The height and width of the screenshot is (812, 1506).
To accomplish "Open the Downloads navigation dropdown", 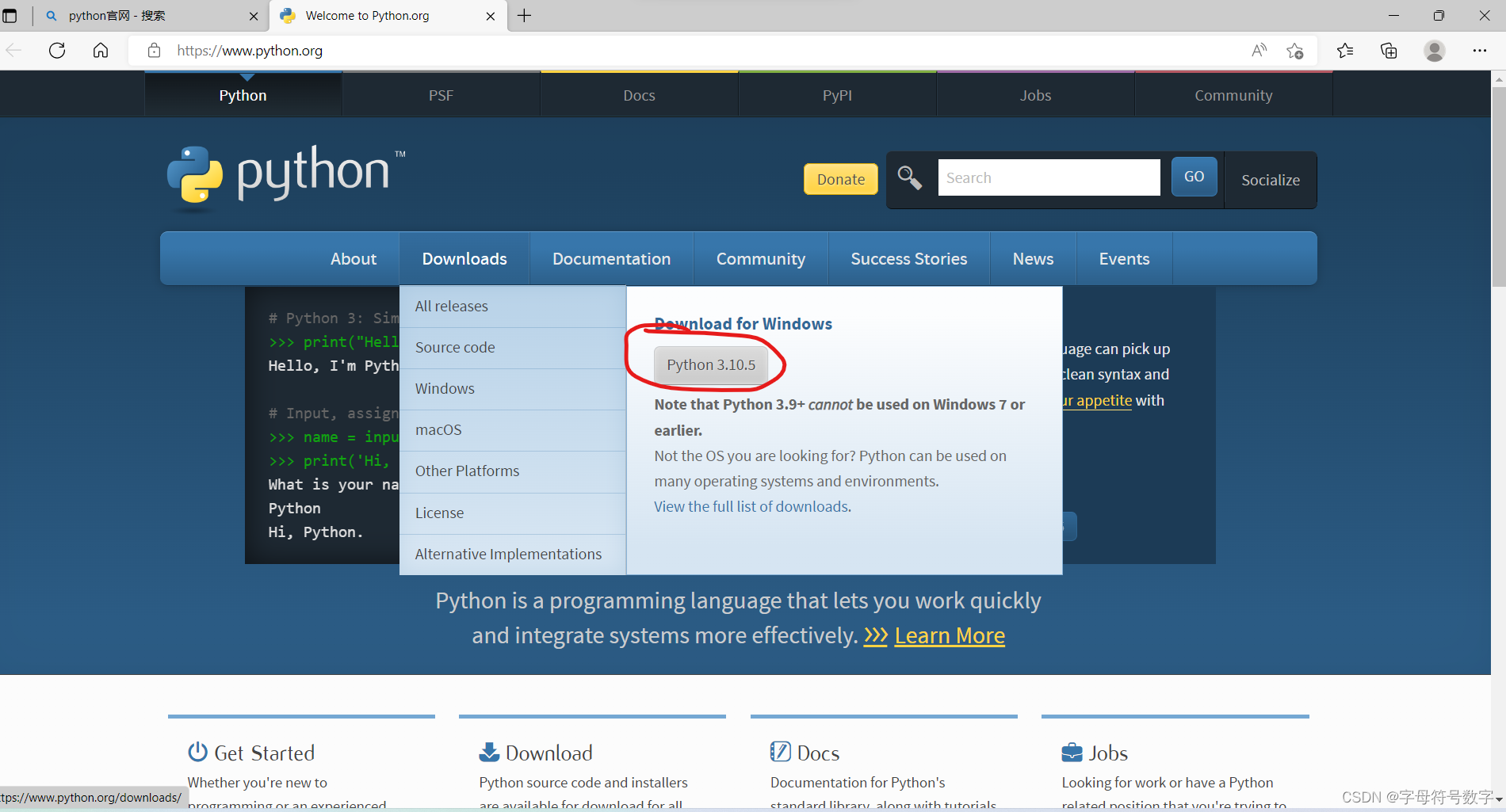I will [464, 258].
